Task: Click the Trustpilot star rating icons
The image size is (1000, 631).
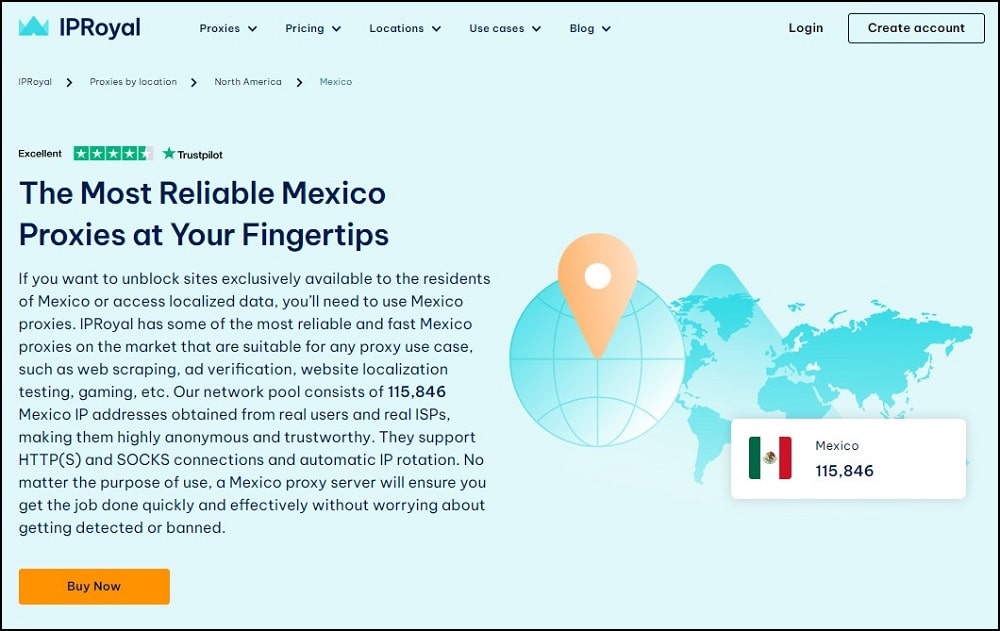Action: 113,153
